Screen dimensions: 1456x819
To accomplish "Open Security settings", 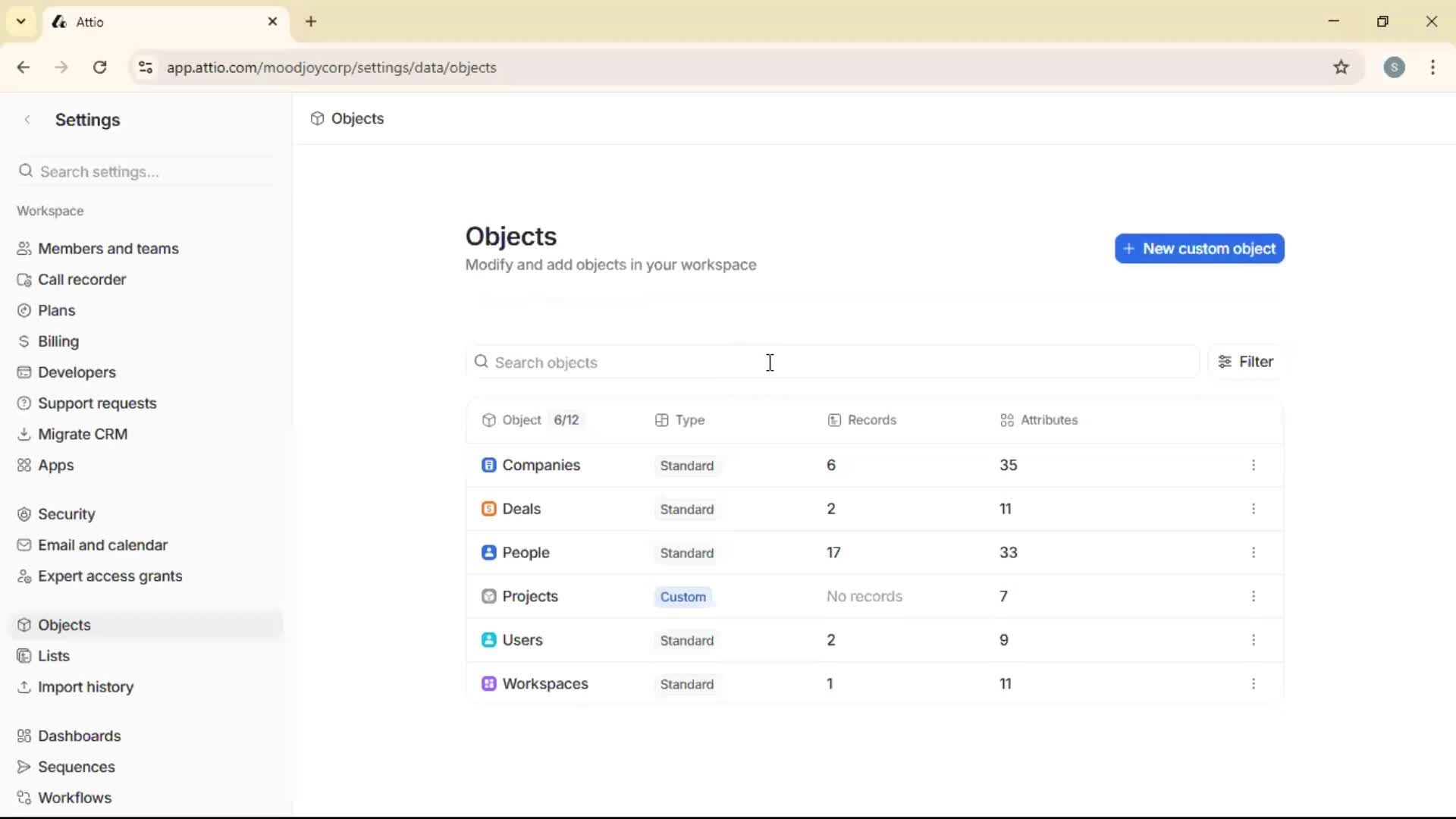I will 66,513.
